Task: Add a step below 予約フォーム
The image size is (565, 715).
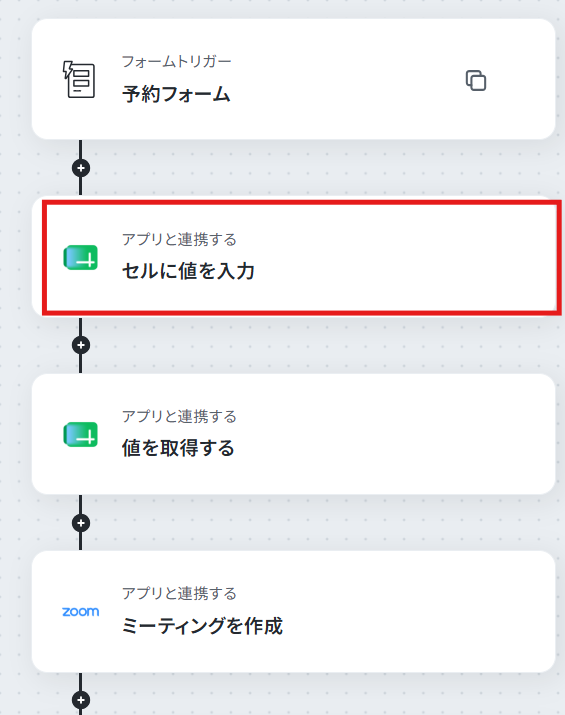Action: point(81,168)
